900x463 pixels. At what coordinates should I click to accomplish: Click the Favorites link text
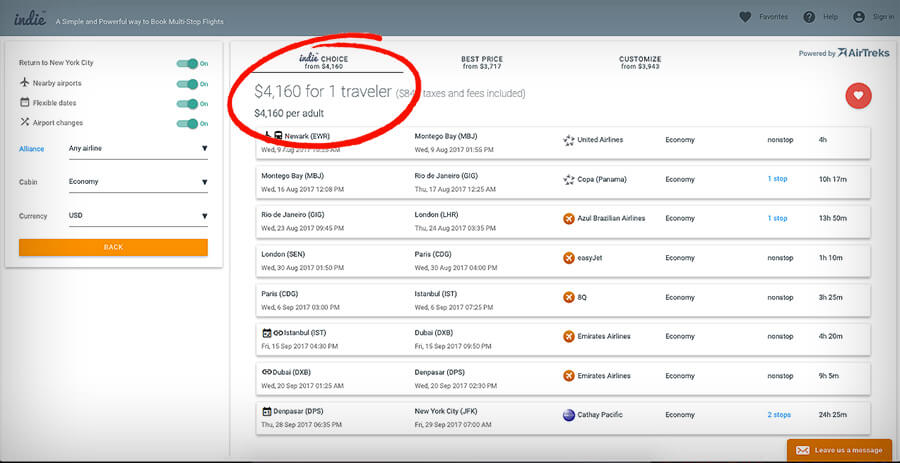point(773,17)
